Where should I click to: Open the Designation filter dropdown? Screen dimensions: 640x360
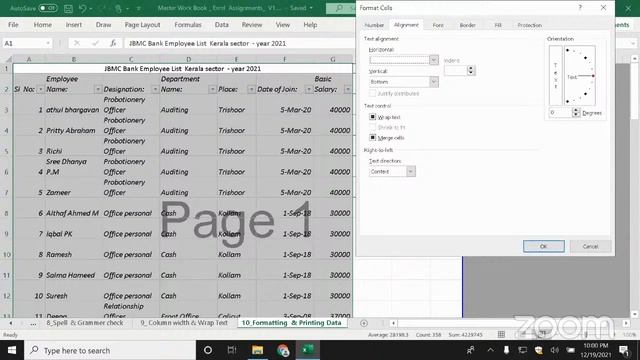coord(155,89)
